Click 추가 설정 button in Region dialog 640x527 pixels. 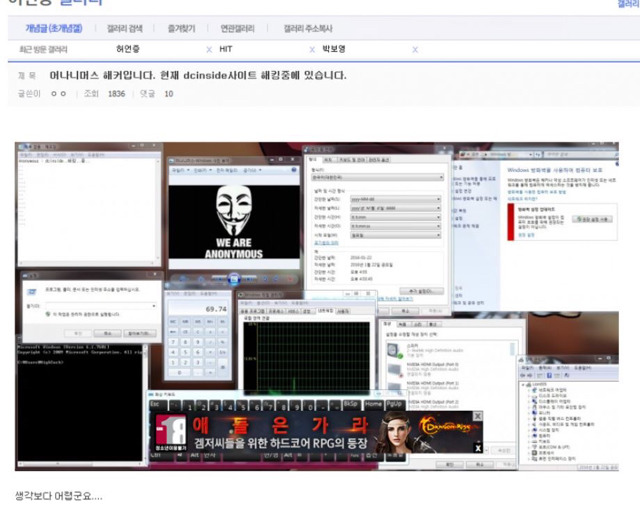(x=422, y=291)
